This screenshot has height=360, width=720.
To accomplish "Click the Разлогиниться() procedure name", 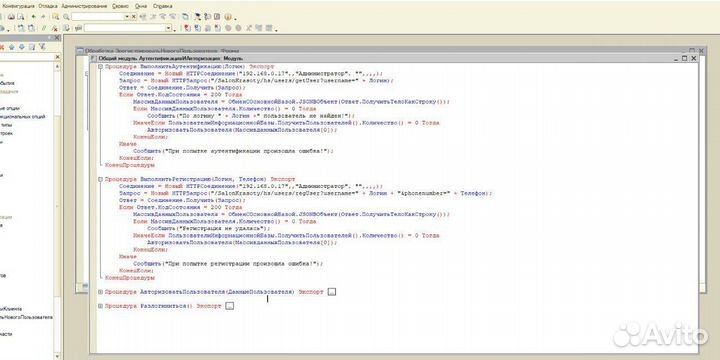I will 166,306.
